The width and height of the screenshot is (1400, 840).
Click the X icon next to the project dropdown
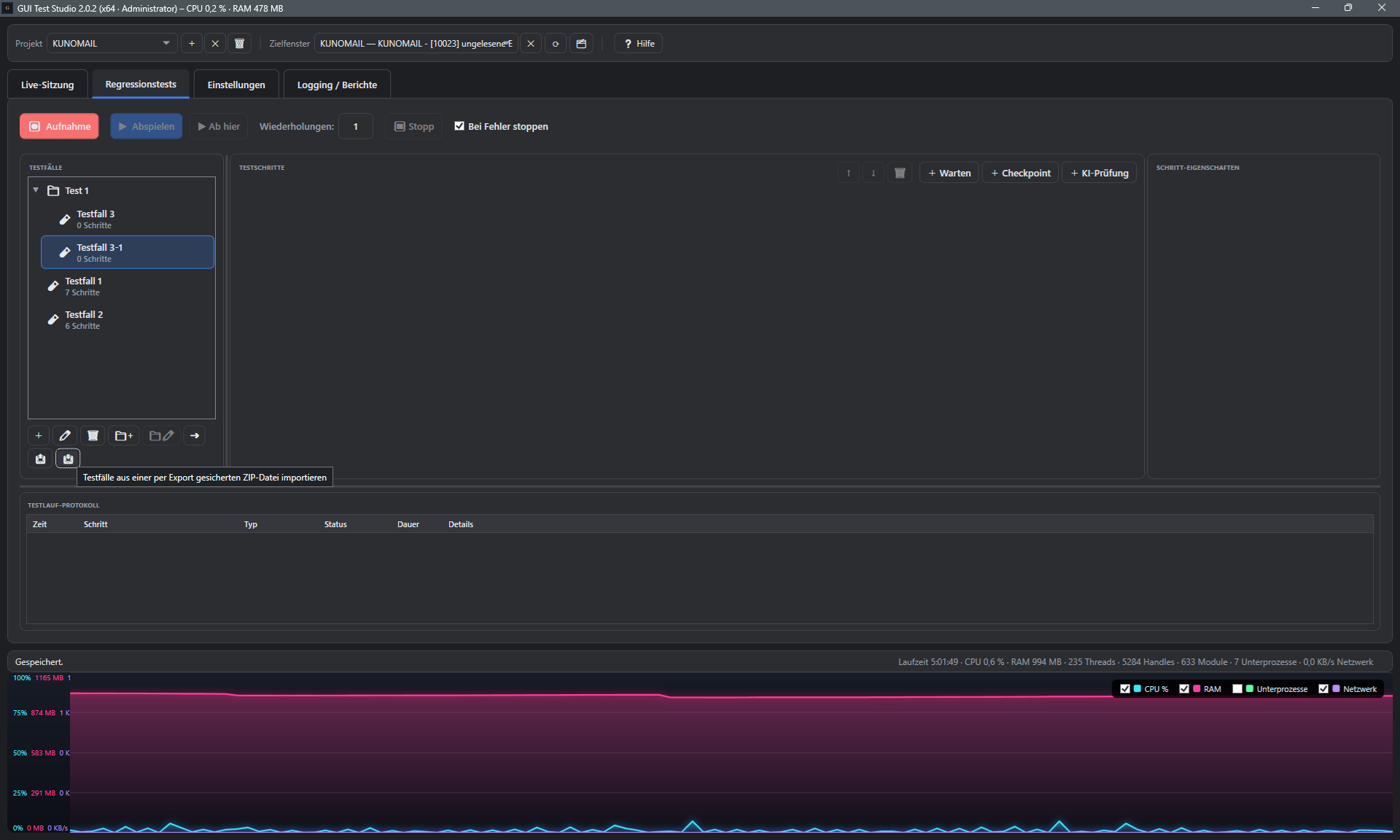215,44
